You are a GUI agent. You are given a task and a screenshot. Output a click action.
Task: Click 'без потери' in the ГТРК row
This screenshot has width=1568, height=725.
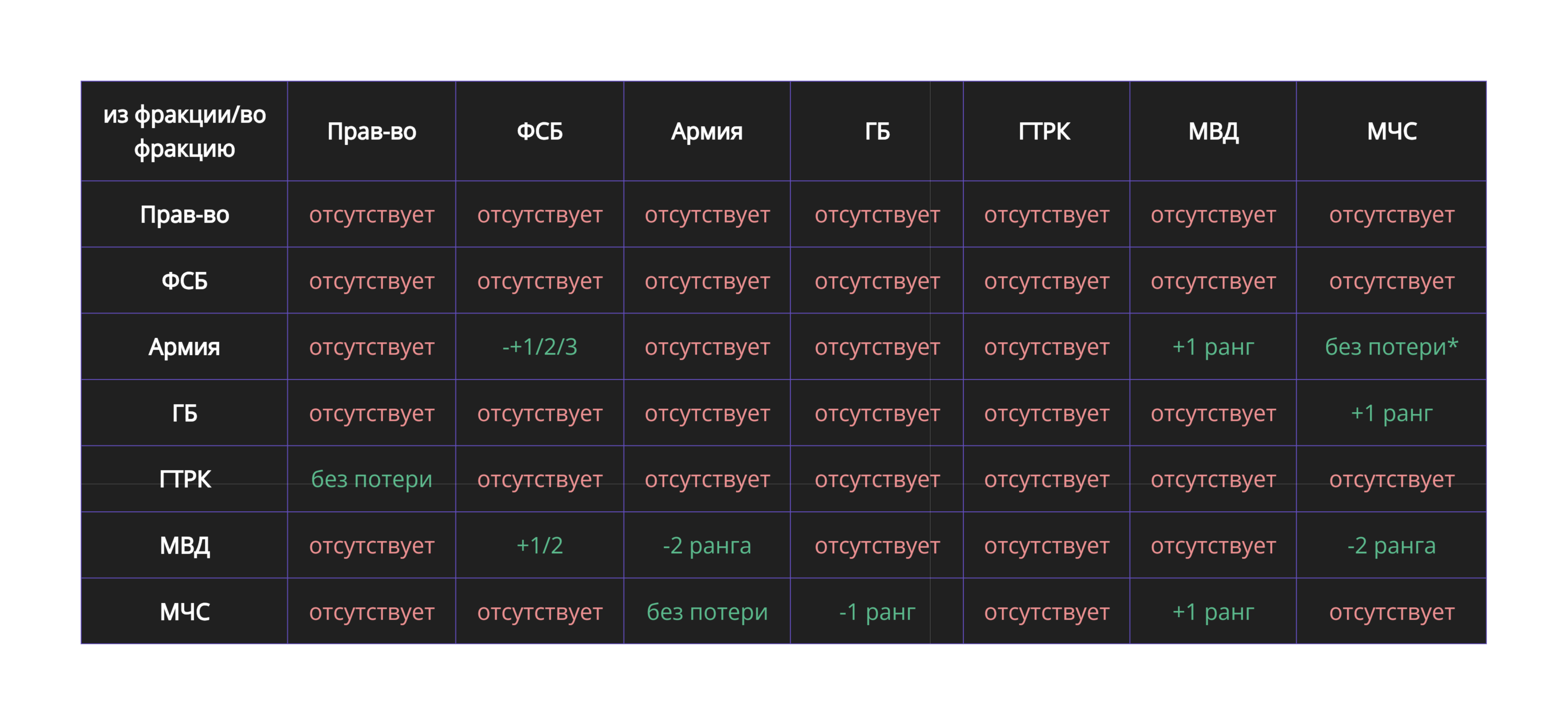click(371, 480)
